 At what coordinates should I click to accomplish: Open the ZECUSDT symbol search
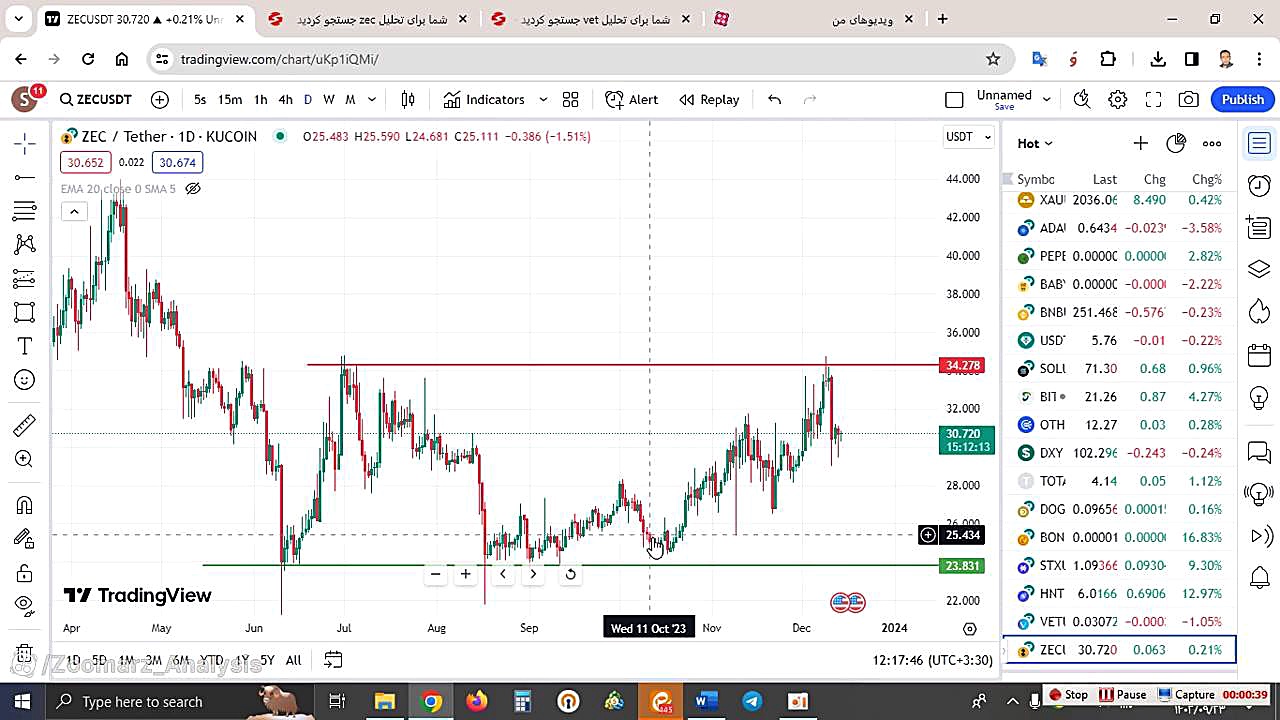coord(96,99)
